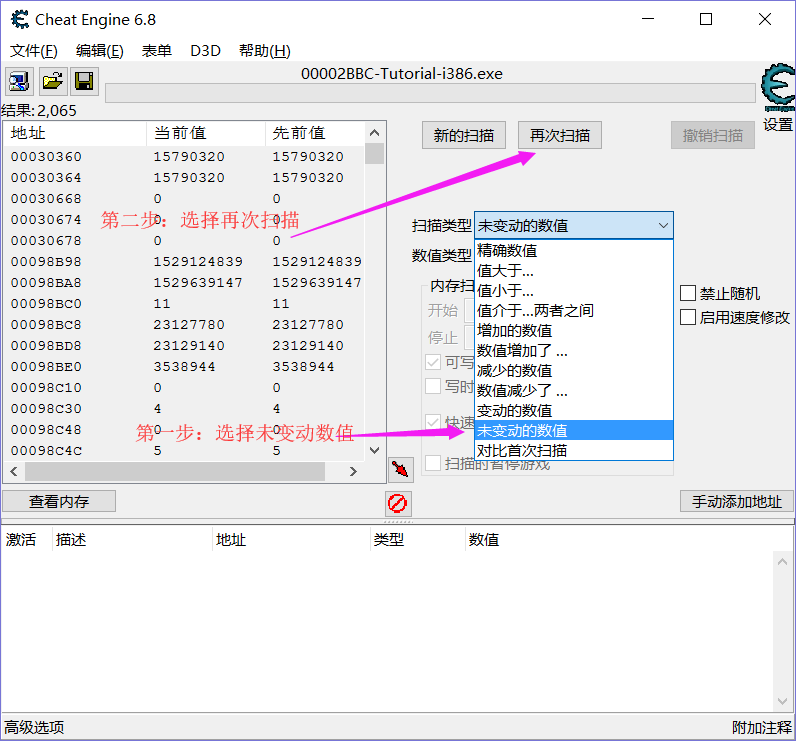
Task: Open the 表单 menu
Action: tap(156, 51)
